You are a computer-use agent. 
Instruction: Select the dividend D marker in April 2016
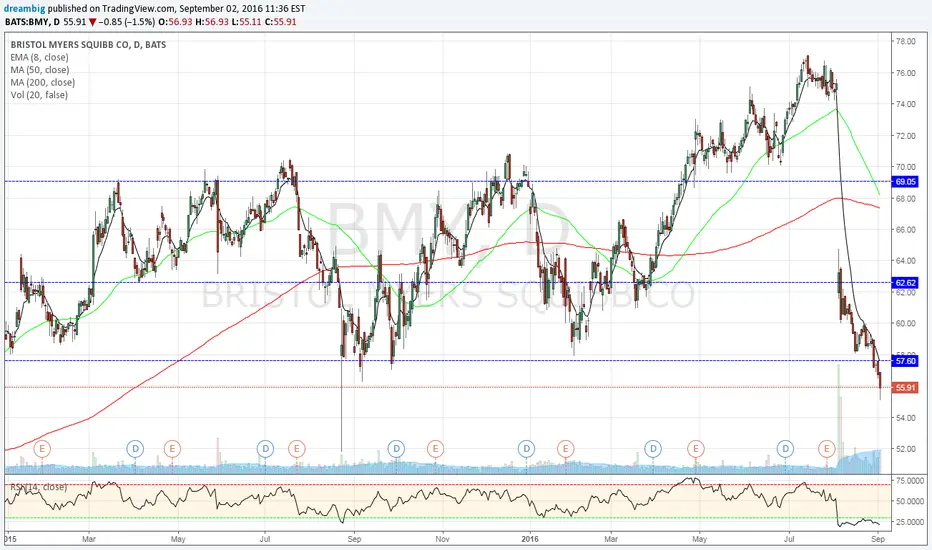pyautogui.click(x=653, y=448)
